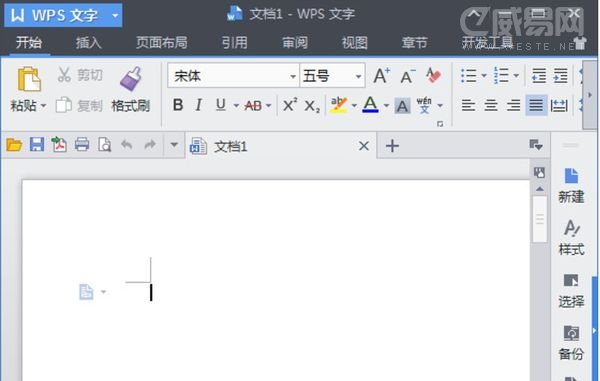
Task: Open the 视图 tab
Action: pyautogui.click(x=354, y=42)
